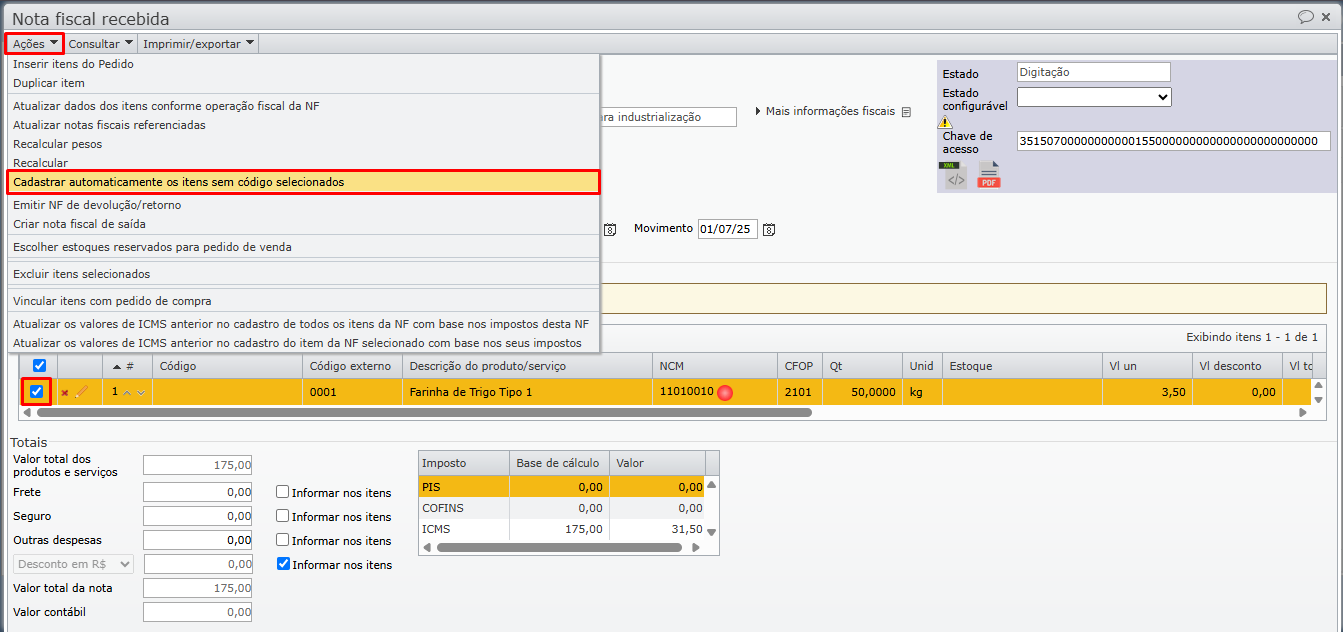Click down arrow of tax table scrollbar

pos(712,531)
